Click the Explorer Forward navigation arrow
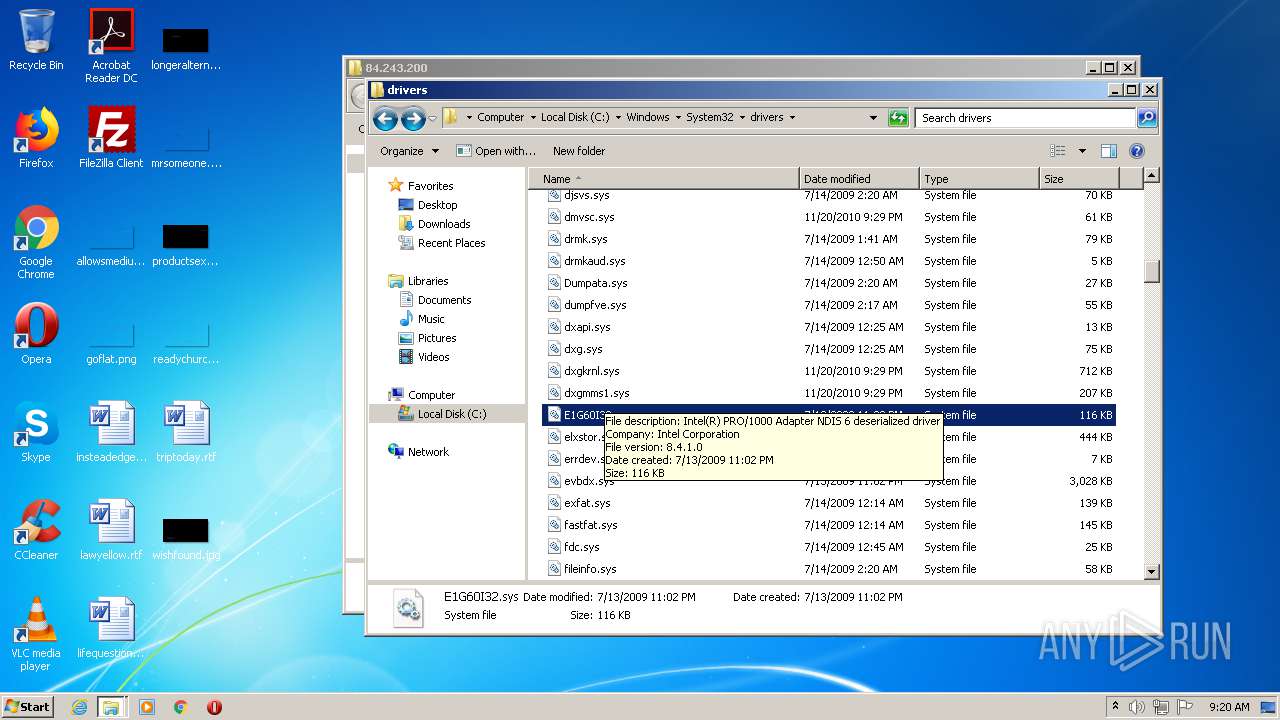Image resolution: width=1280 pixels, height=720 pixels. pyautogui.click(x=412, y=118)
